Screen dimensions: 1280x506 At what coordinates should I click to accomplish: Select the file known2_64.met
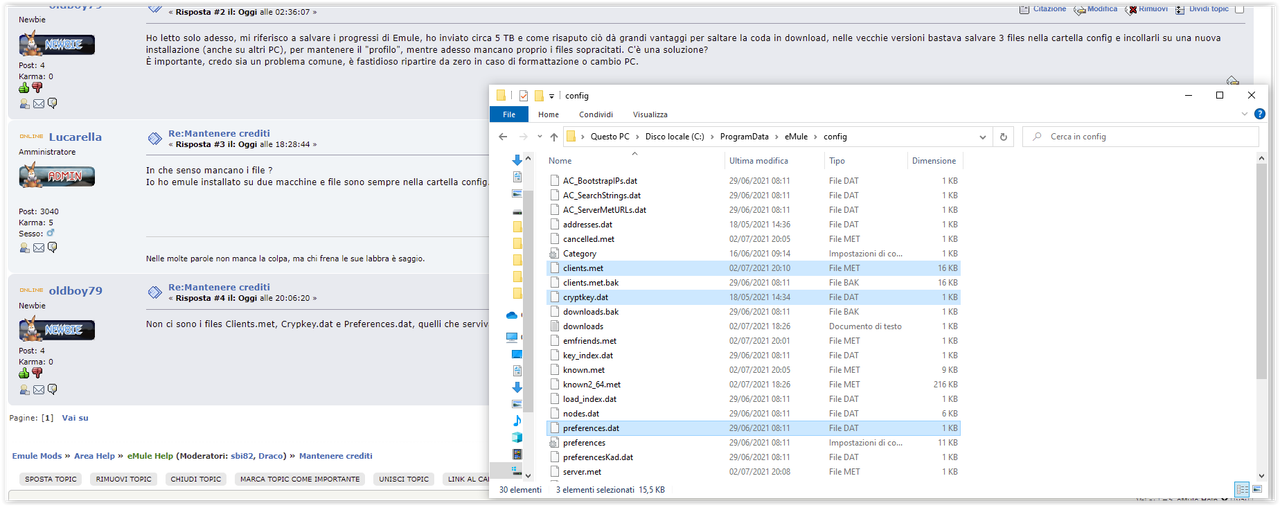tap(754, 384)
